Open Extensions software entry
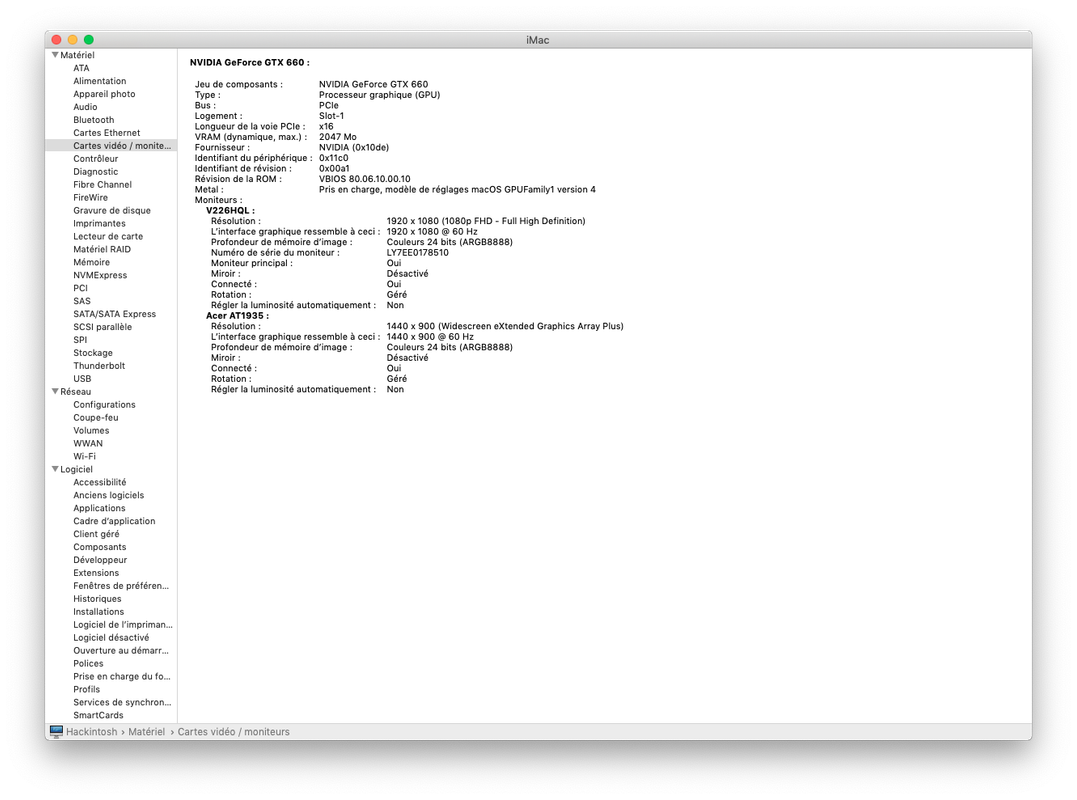The width and height of the screenshot is (1077, 800). 96,573
